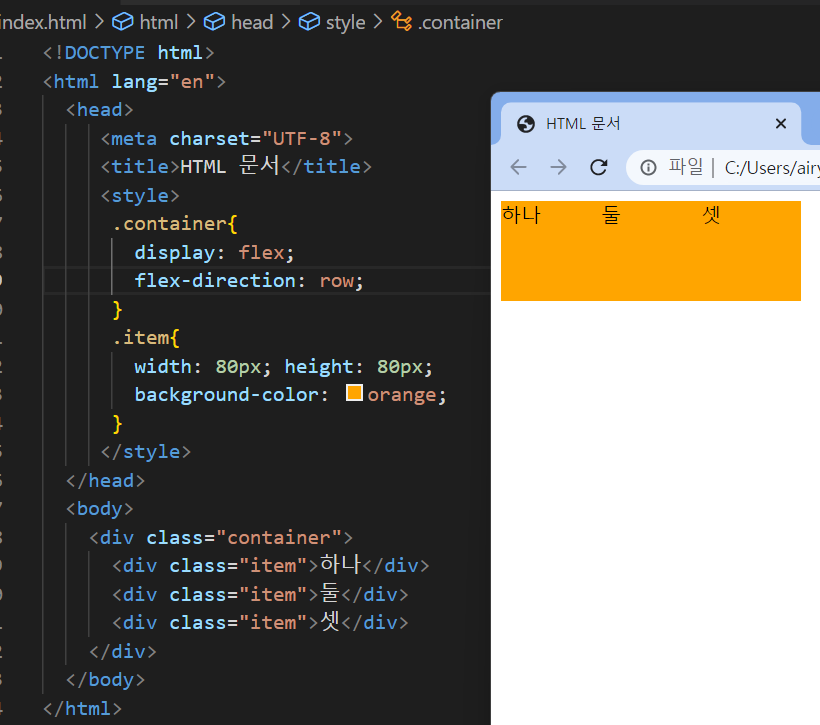
Task: Click the closing body tag
Action: (x=106, y=679)
